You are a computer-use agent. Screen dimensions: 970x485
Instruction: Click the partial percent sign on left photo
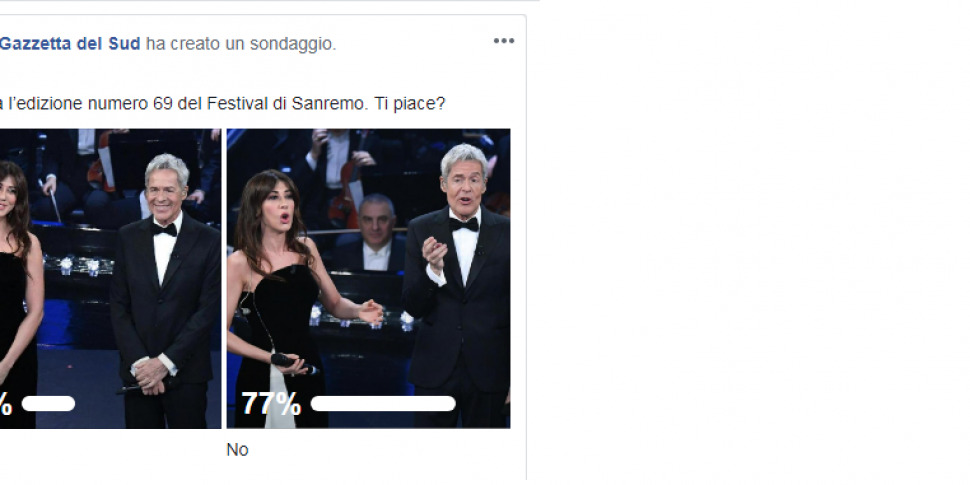5,404
